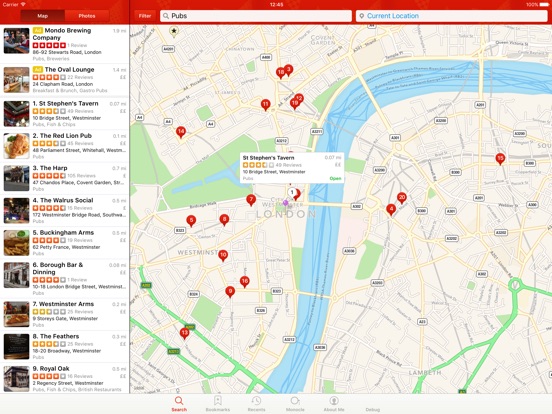
Task: Click the Current Location field
Action: tap(451, 16)
